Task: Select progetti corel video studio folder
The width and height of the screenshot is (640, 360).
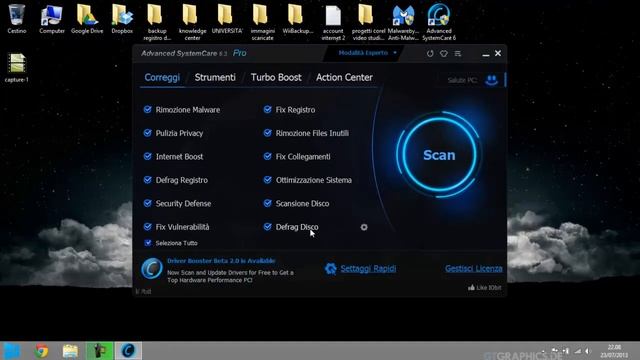Action: coord(368,22)
